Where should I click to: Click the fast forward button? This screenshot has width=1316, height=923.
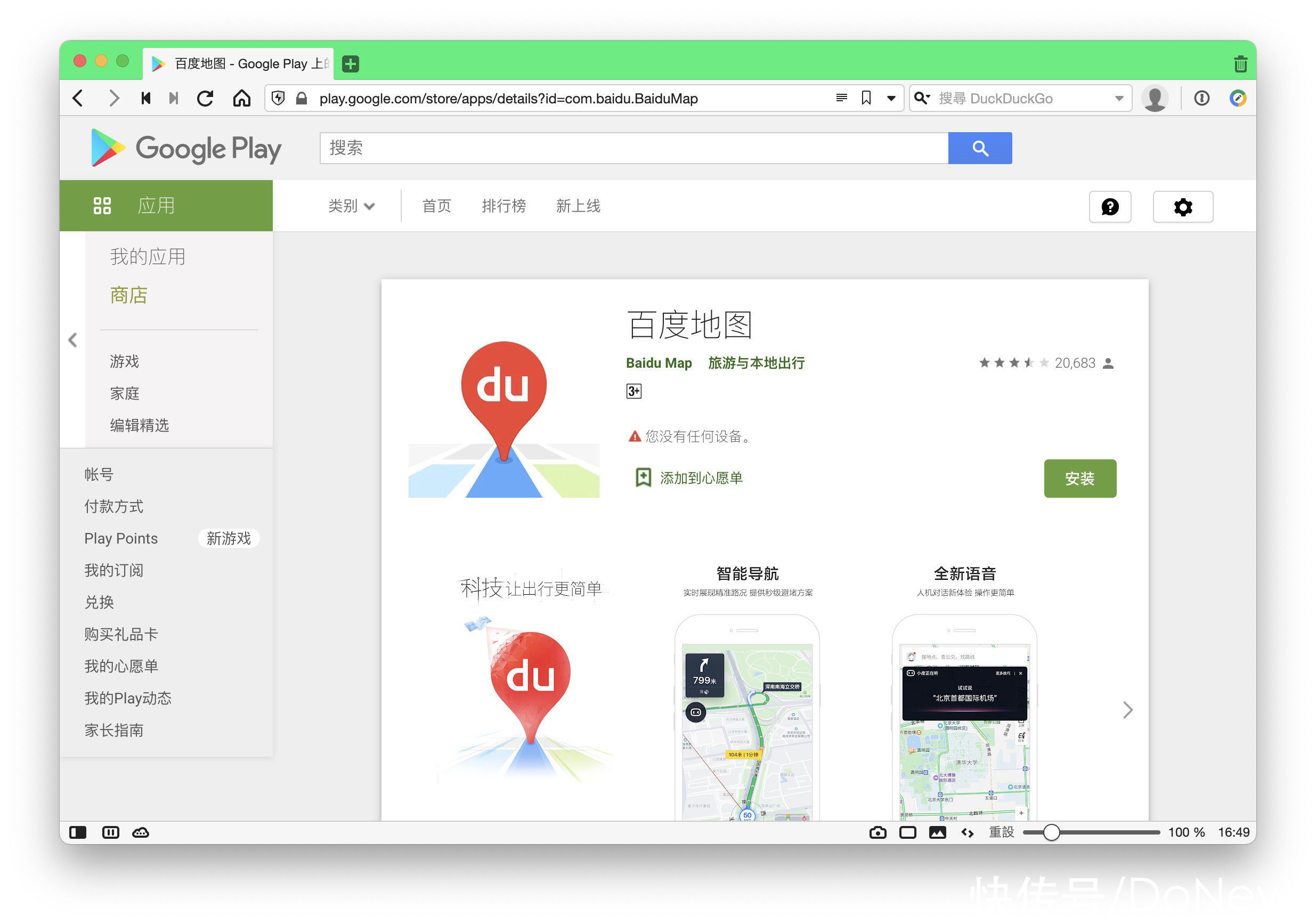coord(174,98)
